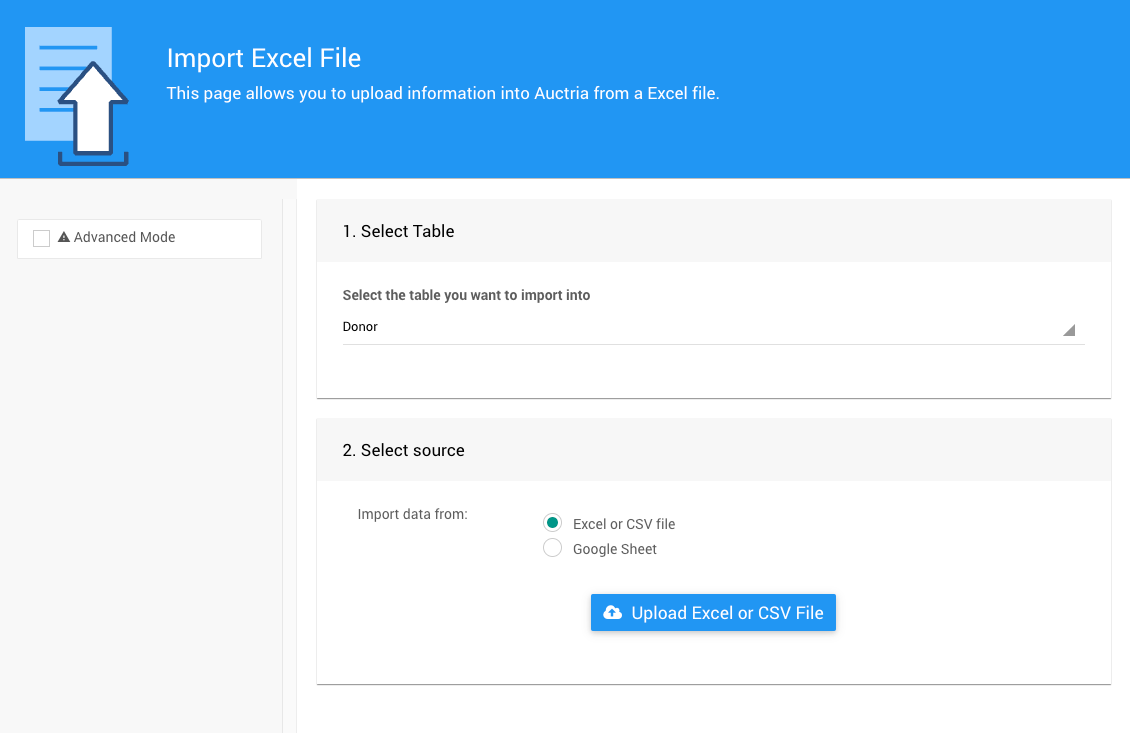Viewport: 1130px width, 733px height.
Task: Enable the Advanced Mode checkbox
Action: pyautogui.click(x=42, y=238)
